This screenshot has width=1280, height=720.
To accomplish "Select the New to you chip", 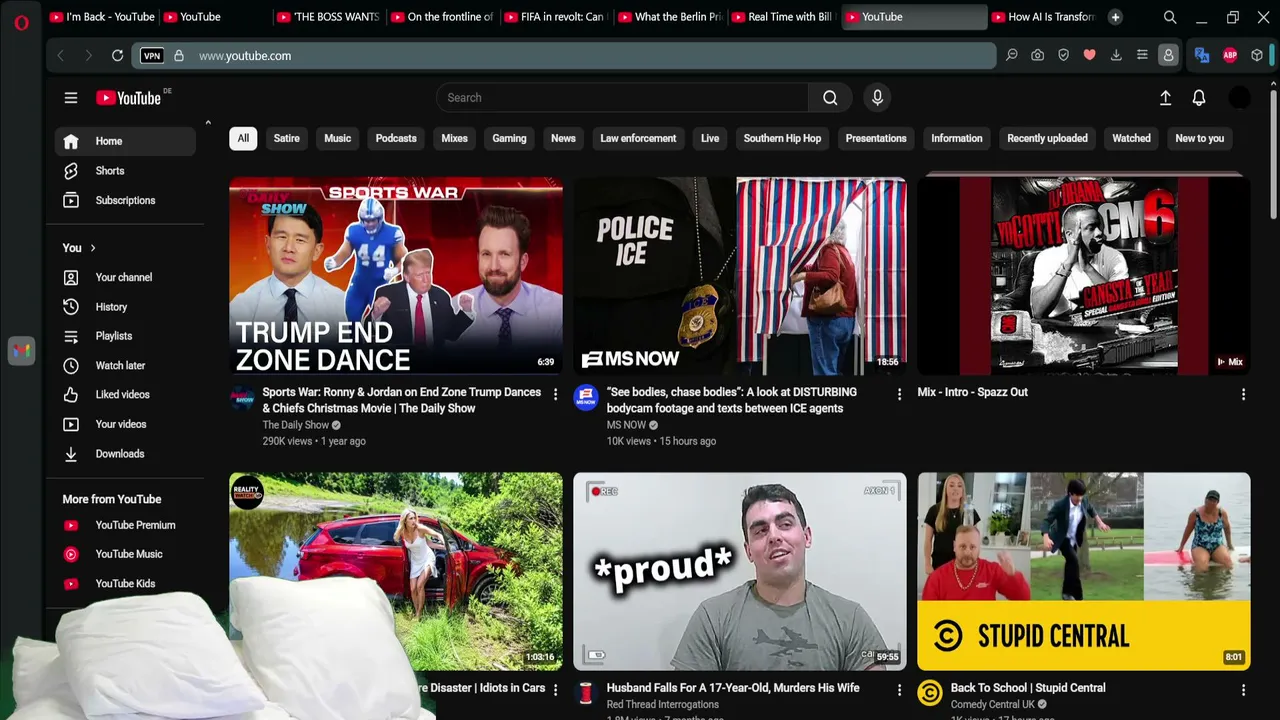I will [x=1200, y=138].
